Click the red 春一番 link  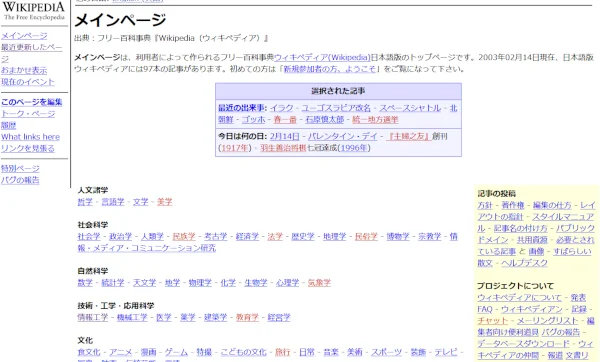pos(285,119)
